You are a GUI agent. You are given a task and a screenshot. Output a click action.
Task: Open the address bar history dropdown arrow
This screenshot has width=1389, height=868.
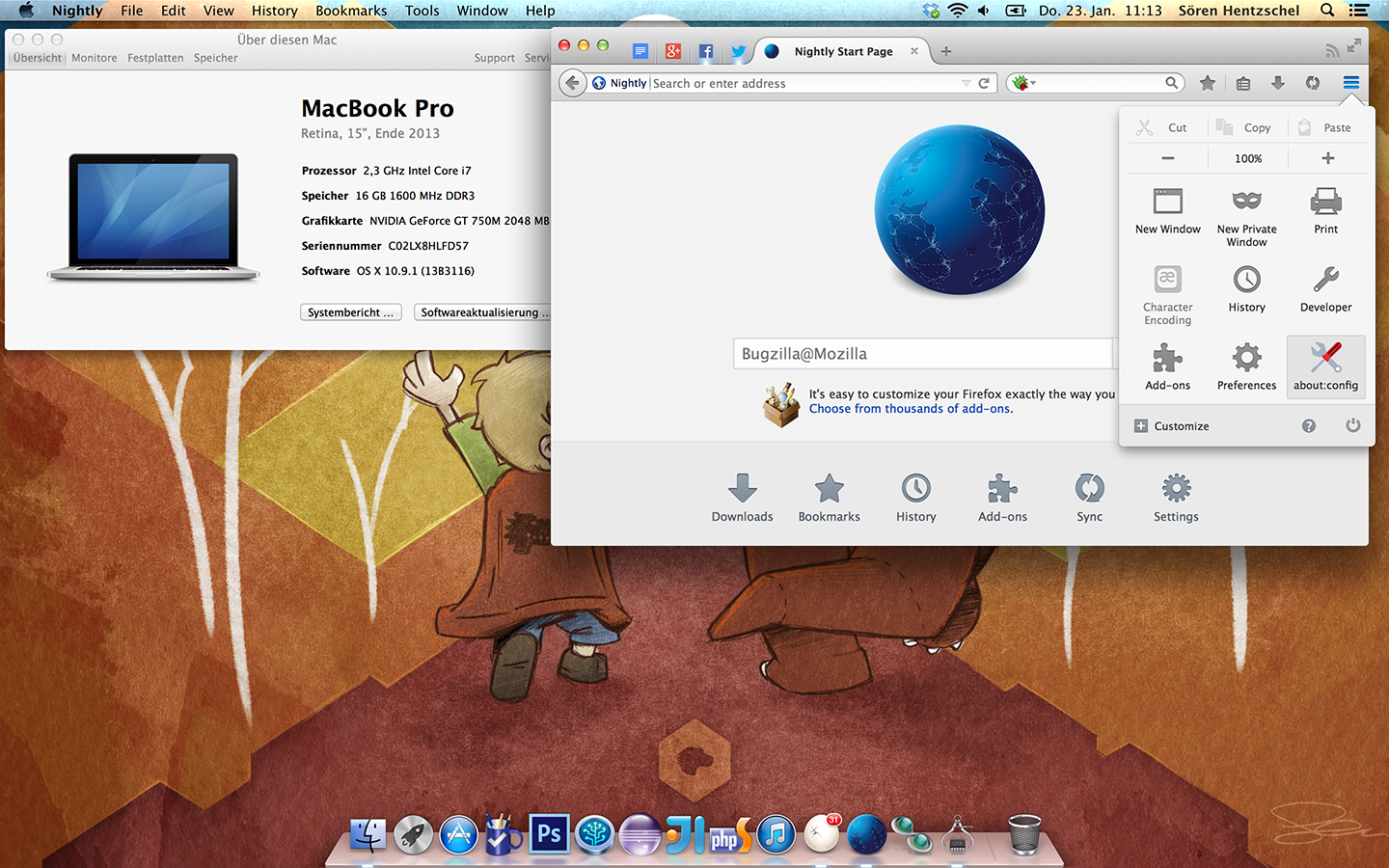(967, 83)
